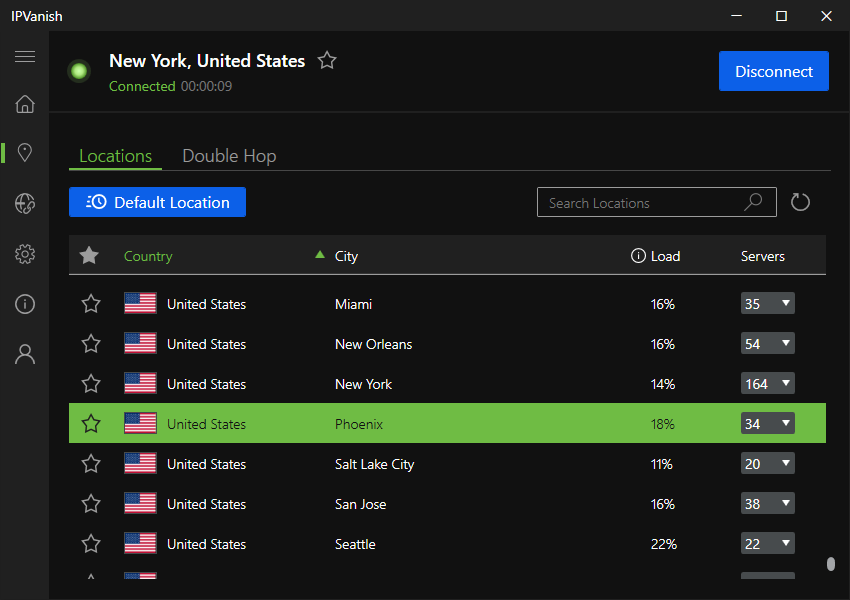Viewport: 850px width, 600px height.
Task: Open Info via sidebar circle-i icon
Action: [25, 304]
